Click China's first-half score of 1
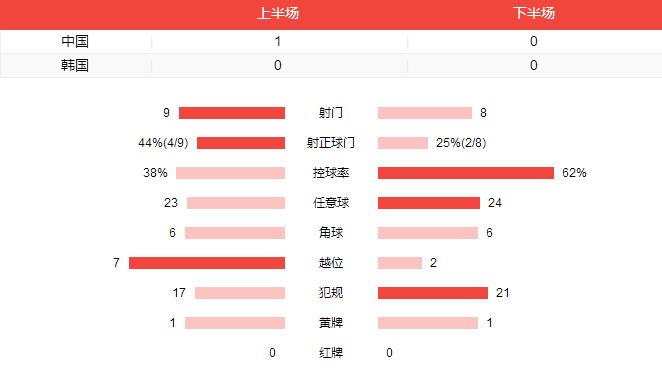 [278, 41]
